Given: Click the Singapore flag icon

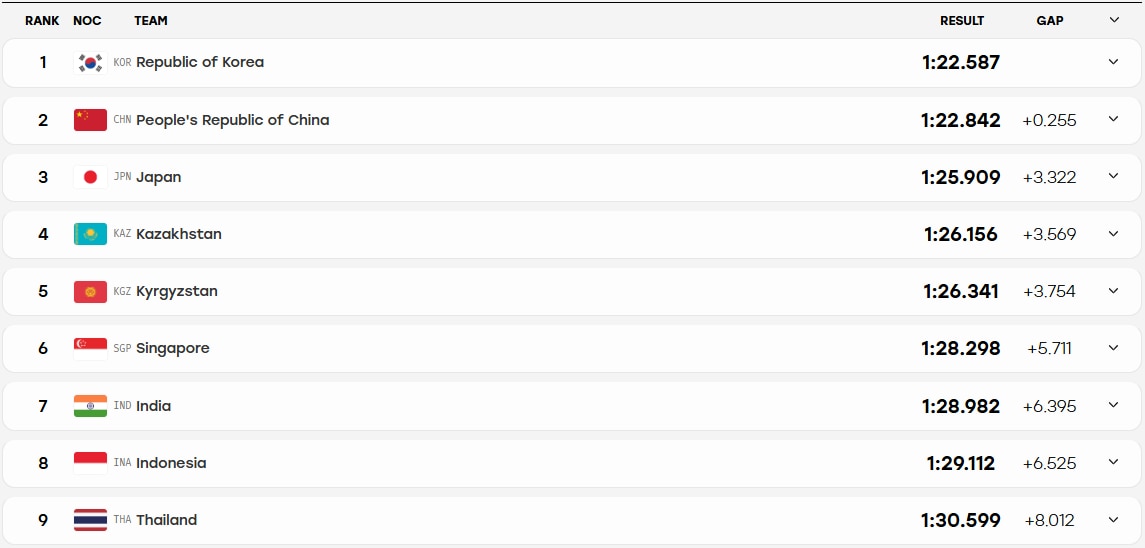Looking at the screenshot, I should [x=91, y=349].
